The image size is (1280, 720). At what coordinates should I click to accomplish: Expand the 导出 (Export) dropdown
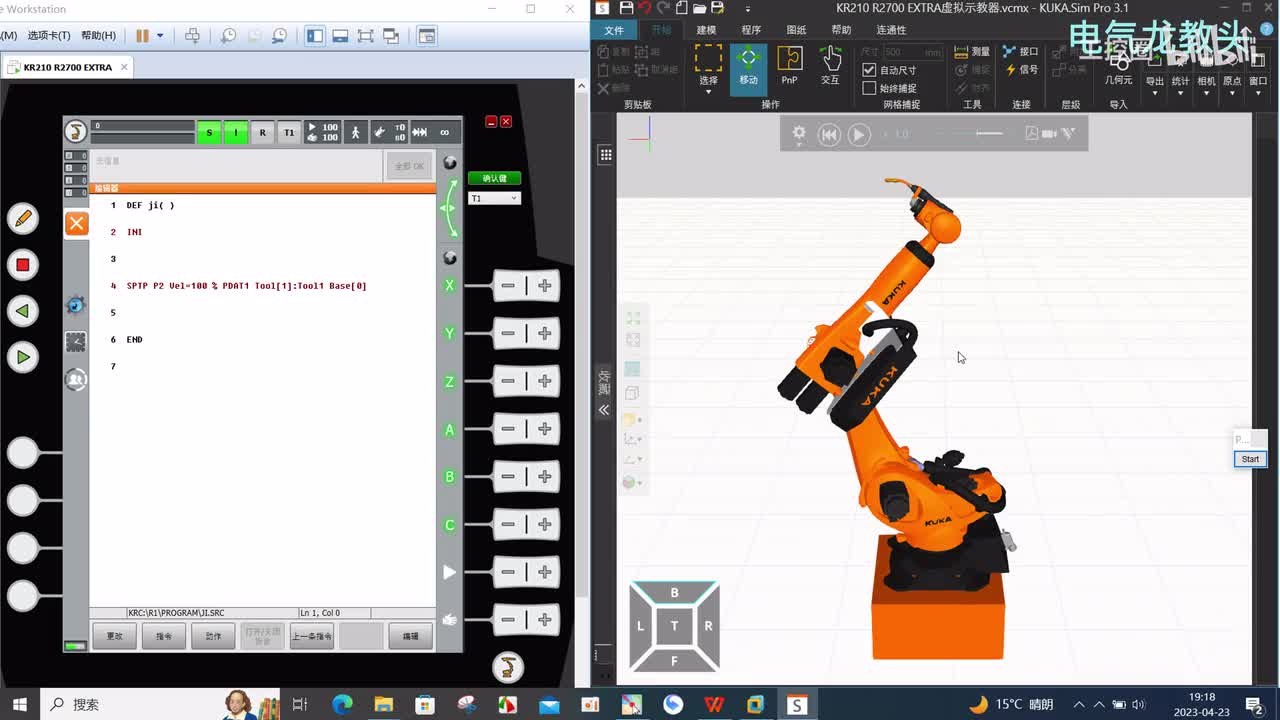coord(1154,94)
